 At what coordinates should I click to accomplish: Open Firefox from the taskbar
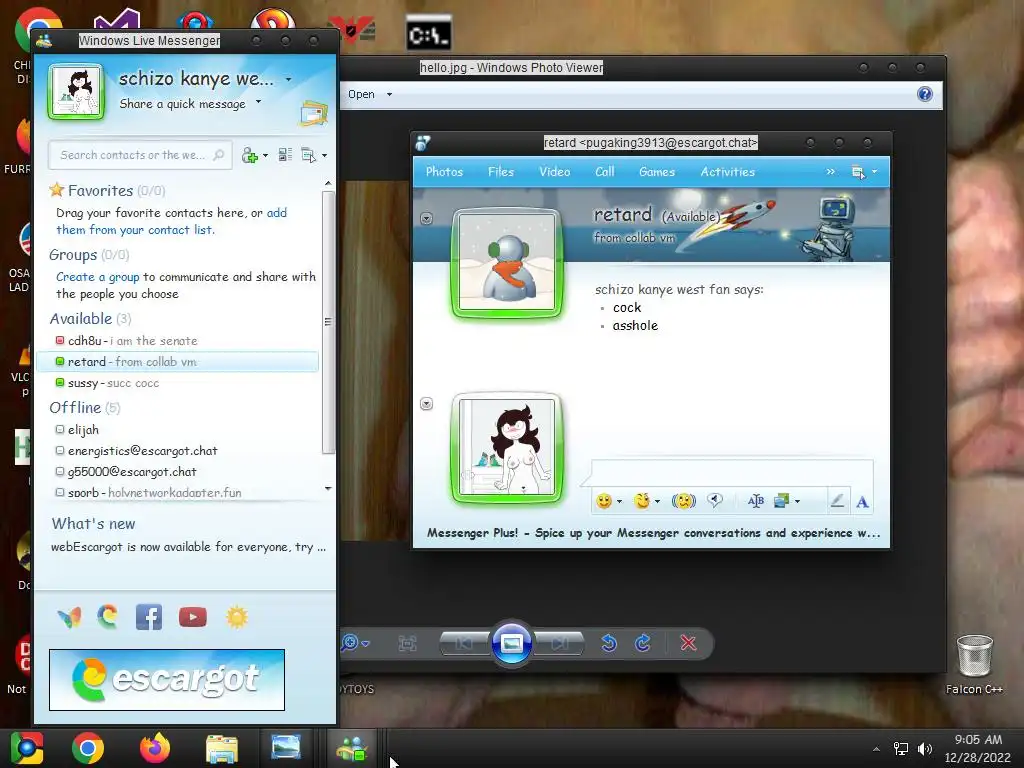155,748
